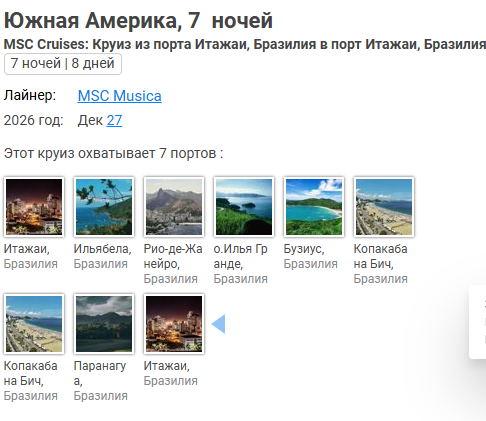
Task: Click the heading 'Южная Америка, 7 ночей'
Action: (x=138, y=21)
